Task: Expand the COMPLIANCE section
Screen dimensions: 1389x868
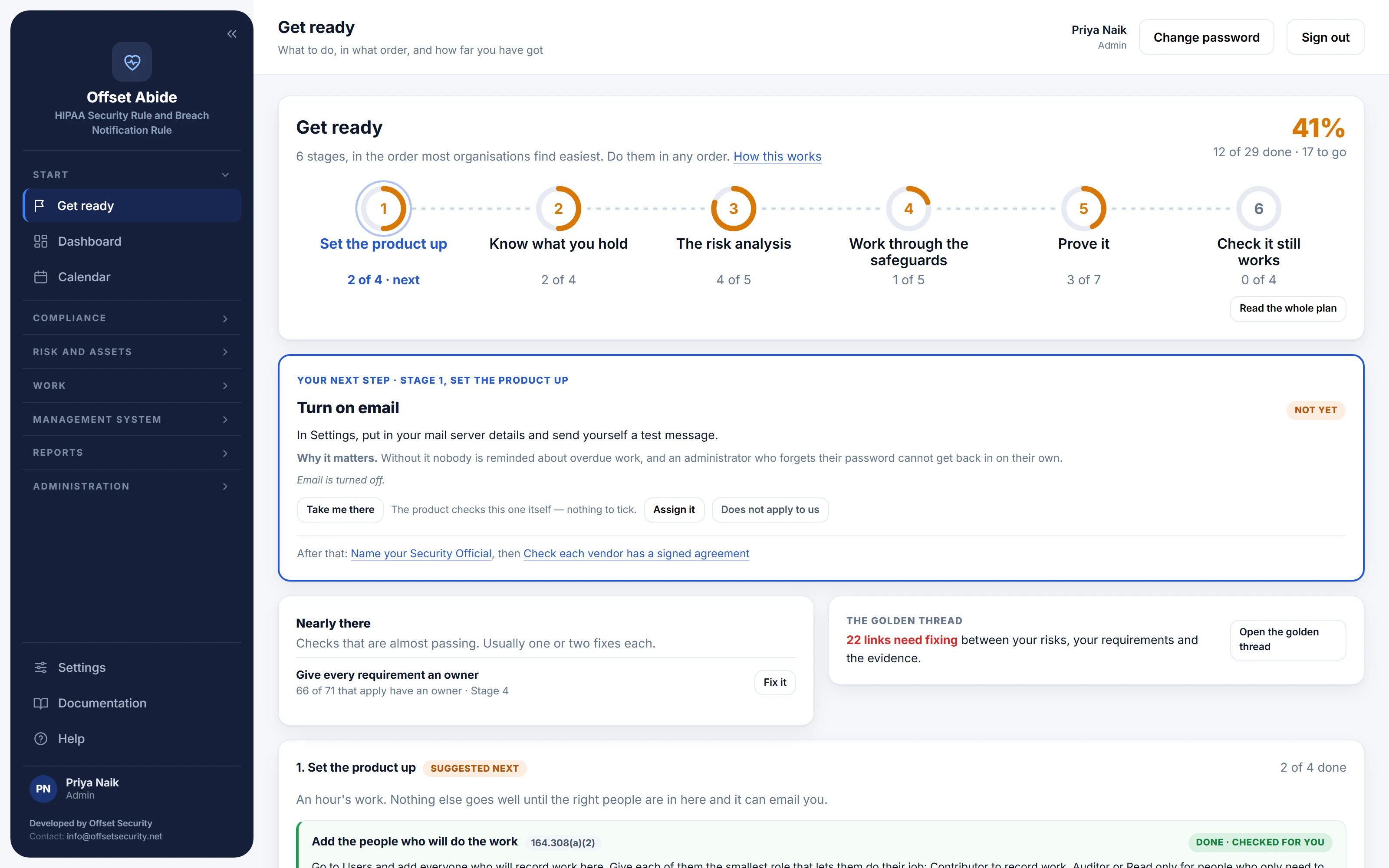Action: point(132,318)
